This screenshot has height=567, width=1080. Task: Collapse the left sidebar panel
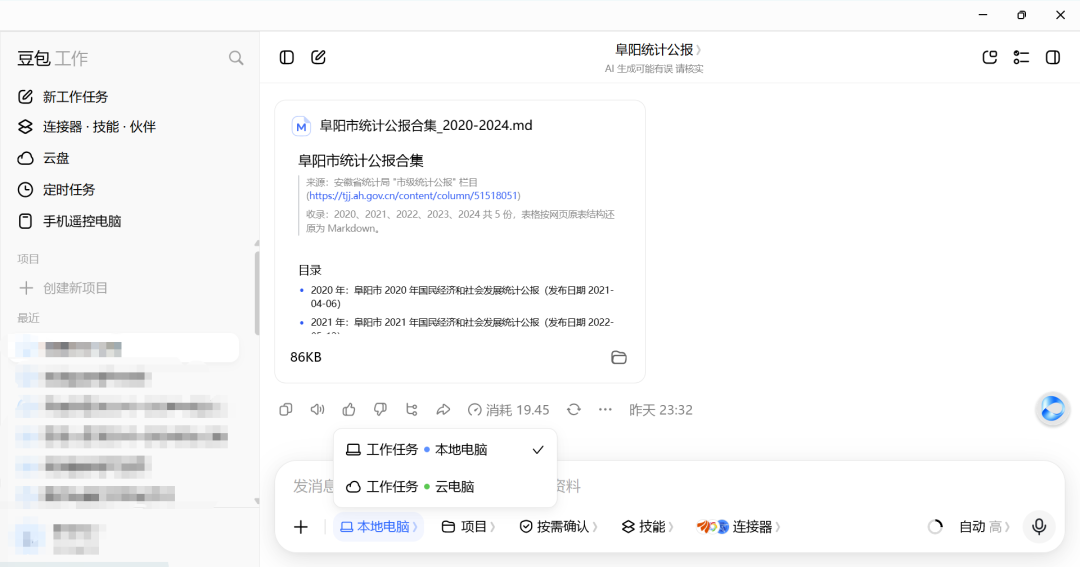tap(287, 57)
